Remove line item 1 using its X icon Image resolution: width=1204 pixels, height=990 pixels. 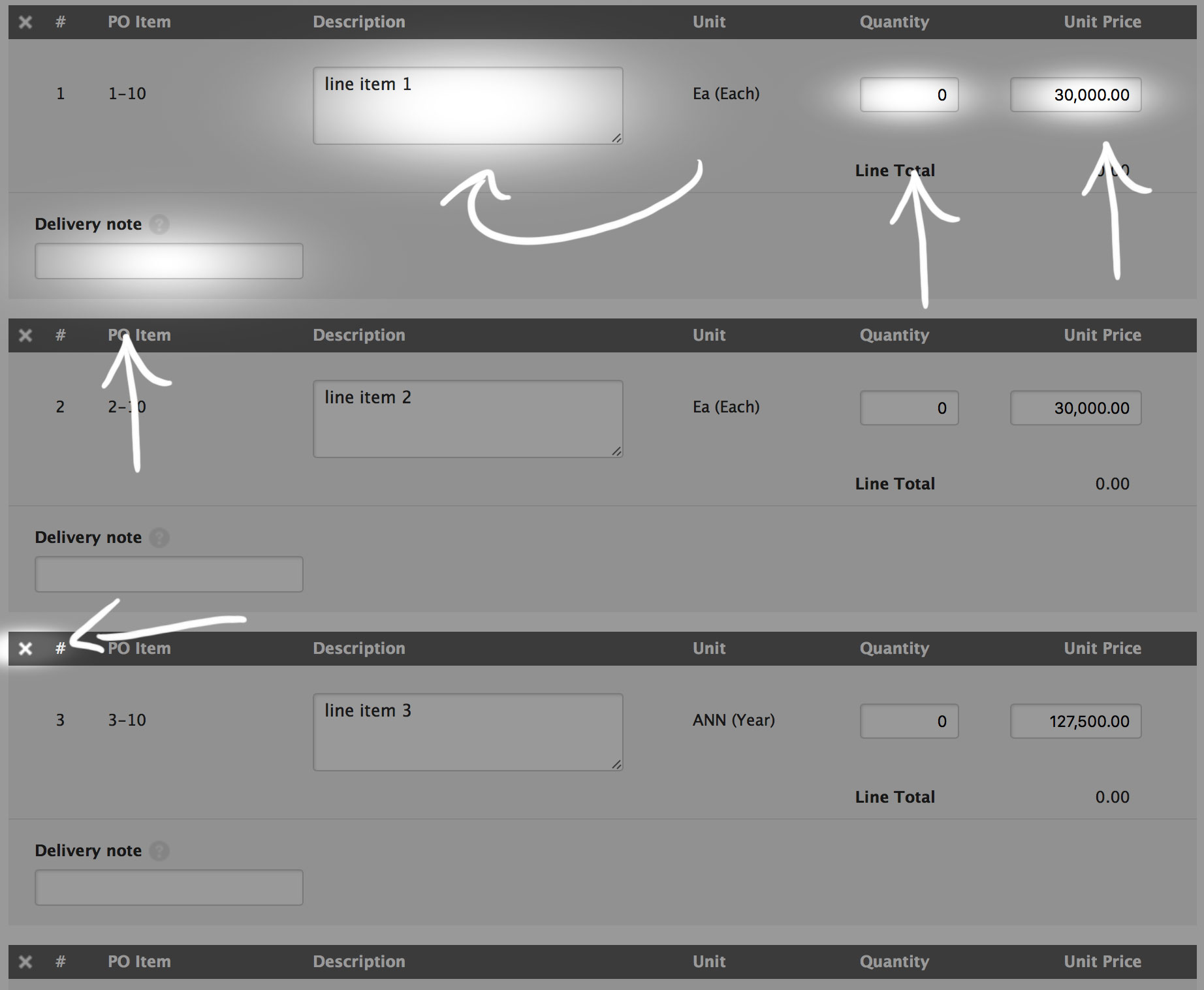pos(25,22)
